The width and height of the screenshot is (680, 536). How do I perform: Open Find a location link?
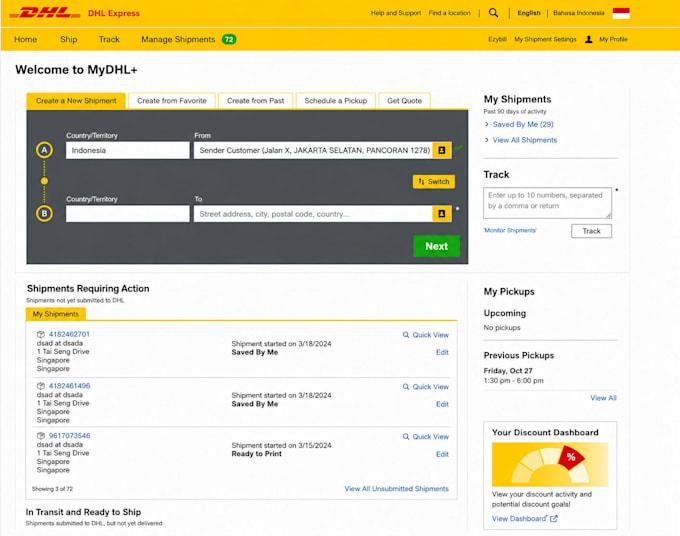(449, 13)
